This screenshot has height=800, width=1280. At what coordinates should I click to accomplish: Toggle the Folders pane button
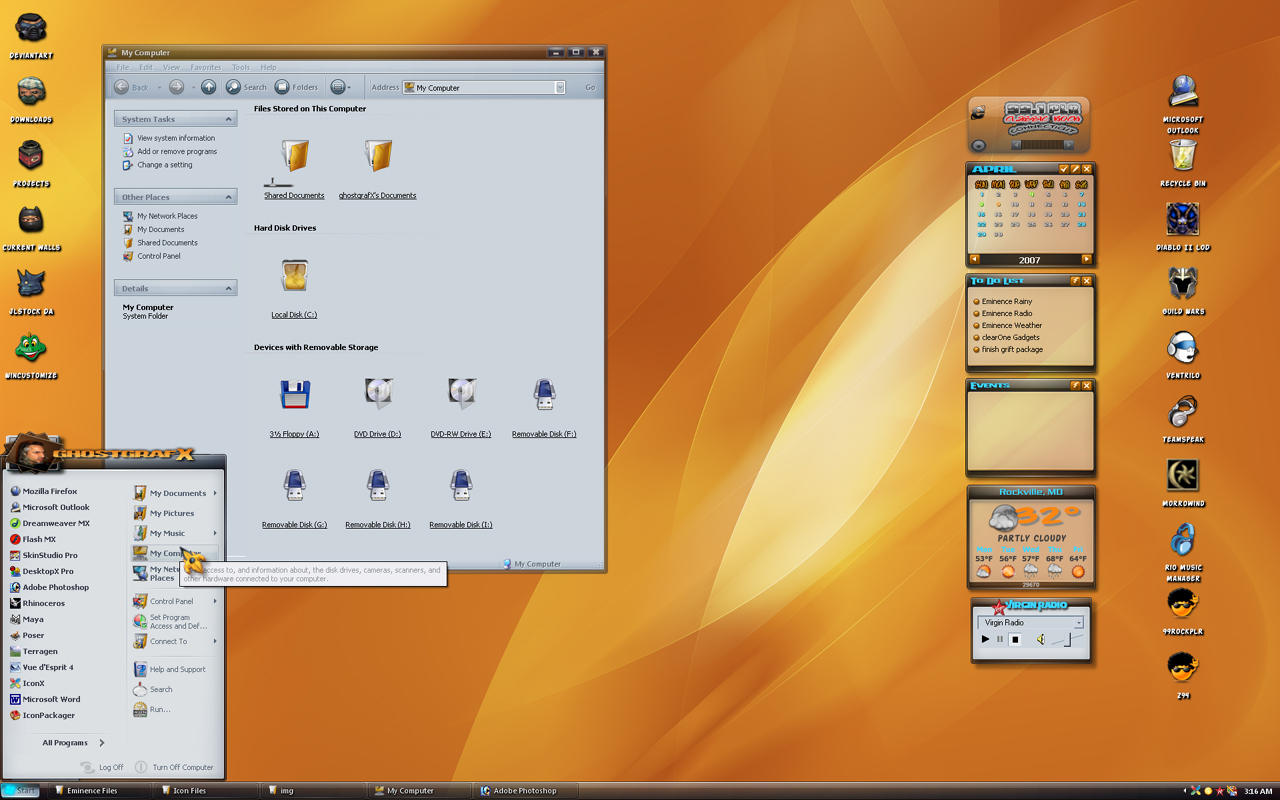pyautogui.click(x=296, y=87)
